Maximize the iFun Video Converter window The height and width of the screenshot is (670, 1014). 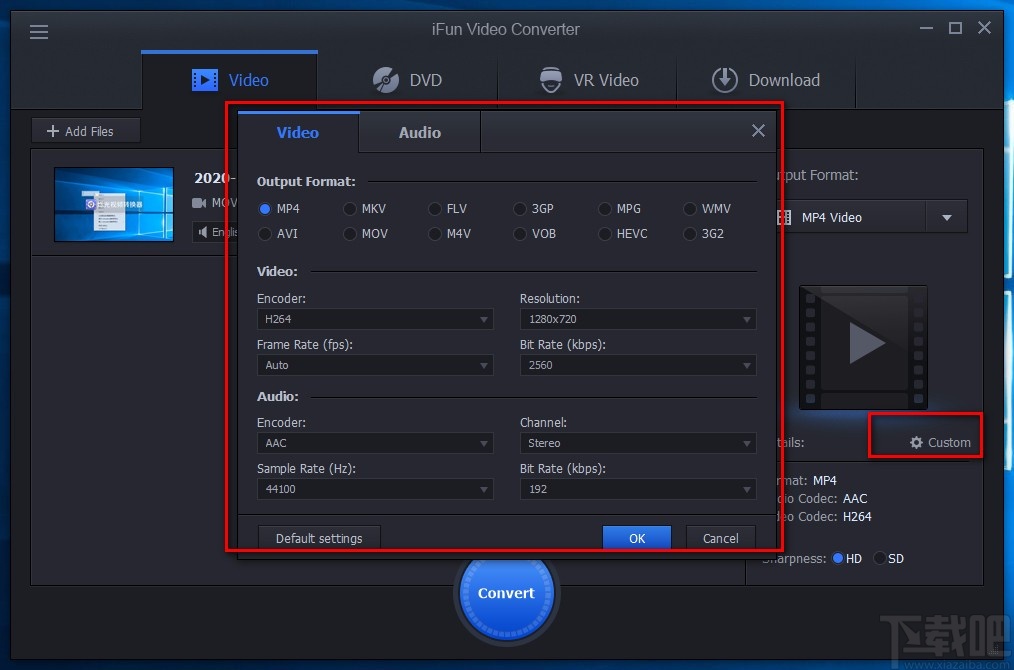955,28
